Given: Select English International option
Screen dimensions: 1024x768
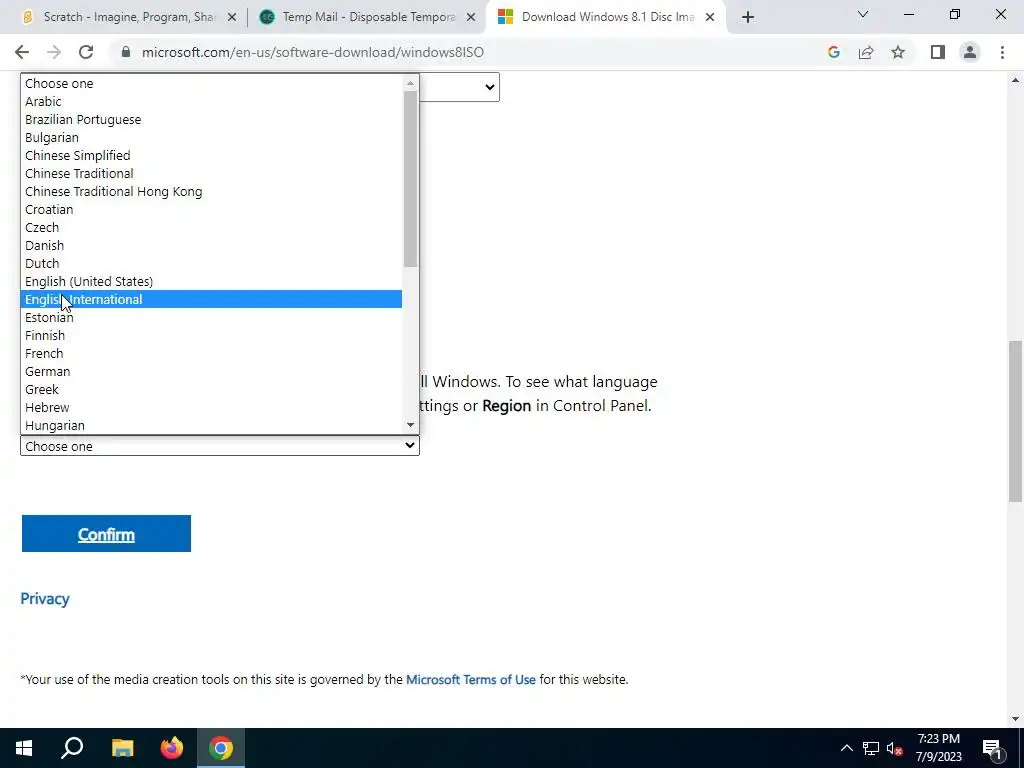Looking at the screenshot, I should pos(211,299).
